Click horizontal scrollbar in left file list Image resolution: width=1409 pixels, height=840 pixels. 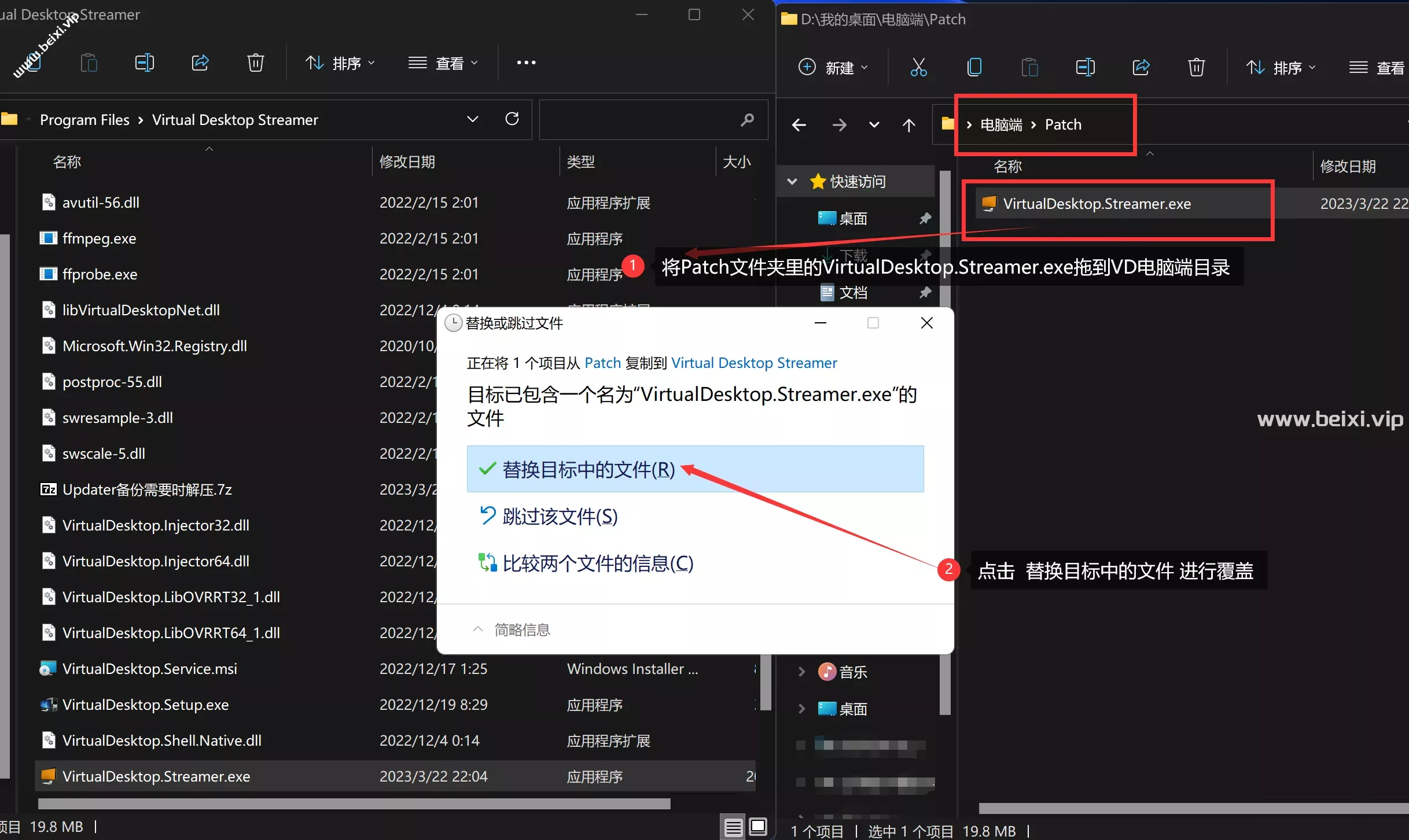(354, 804)
